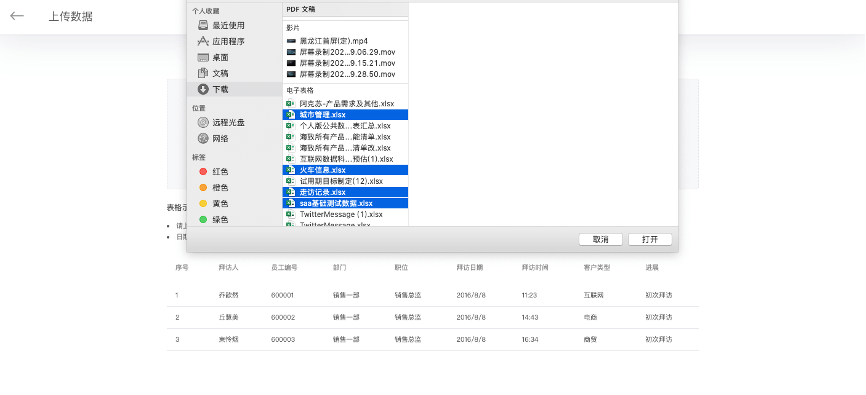Click 互联网 customer type cell
Image resolution: width=866 pixels, height=395 pixels.
(x=594, y=295)
